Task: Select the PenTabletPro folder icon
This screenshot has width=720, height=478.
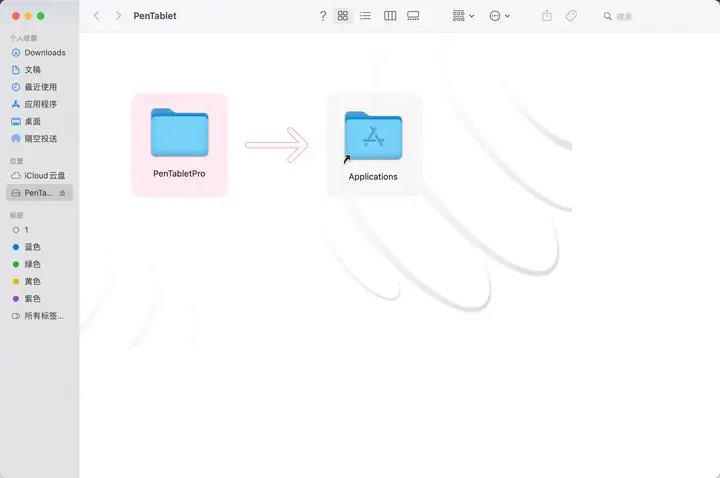Action: click(180, 133)
